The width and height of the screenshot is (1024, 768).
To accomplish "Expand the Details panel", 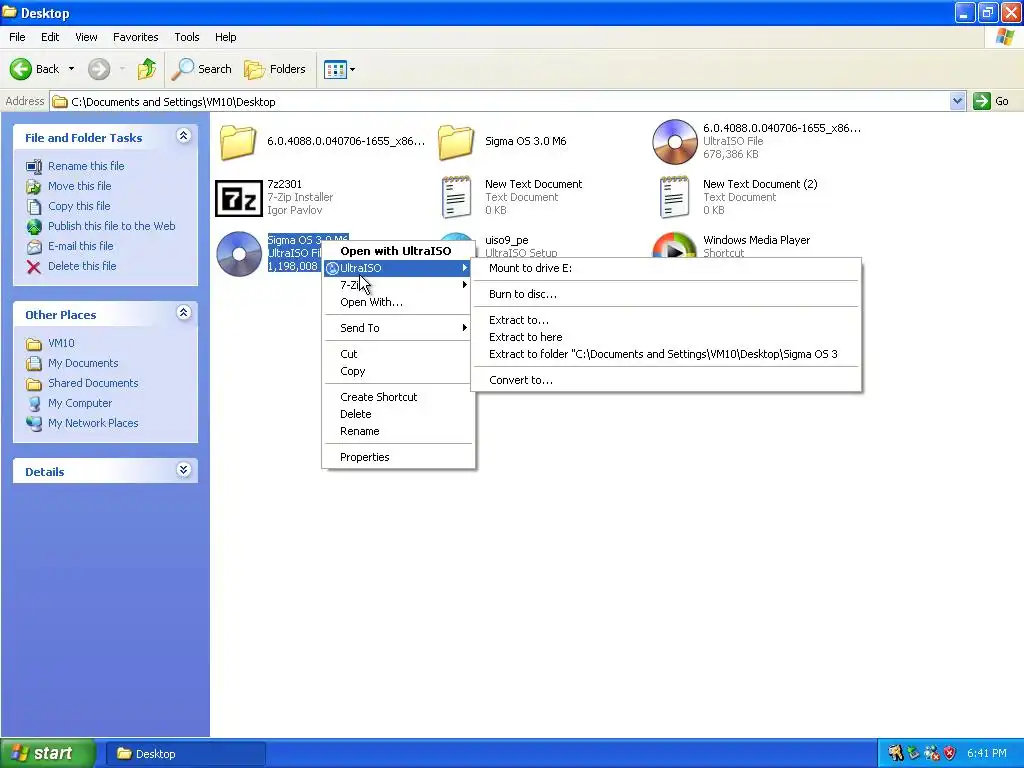I will 184,470.
